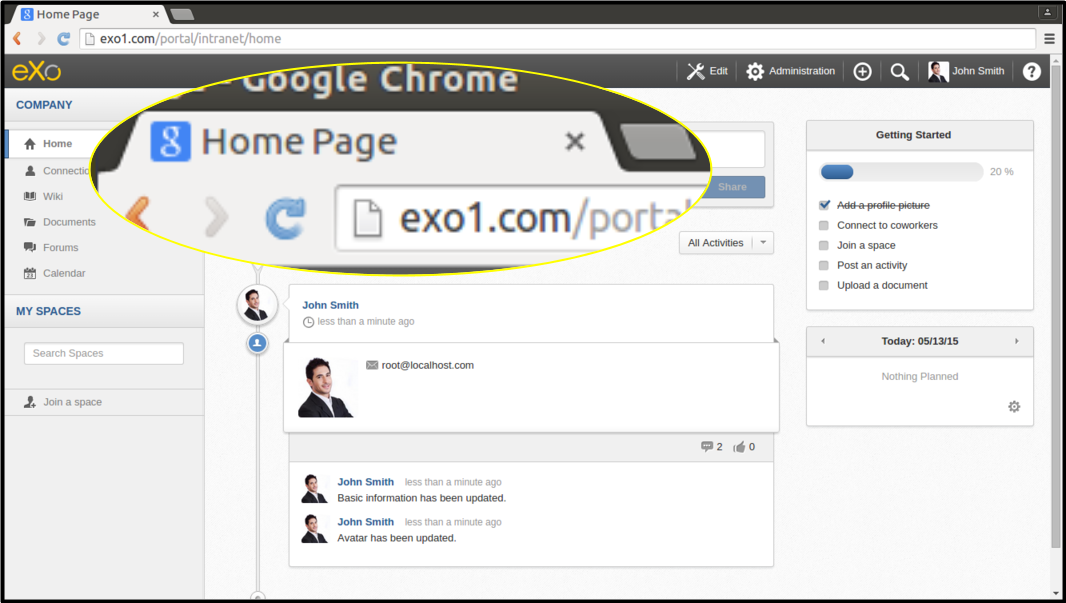Toggle Upload a document checkbox
This screenshot has width=1066, height=603.
[x=824, y=286]
